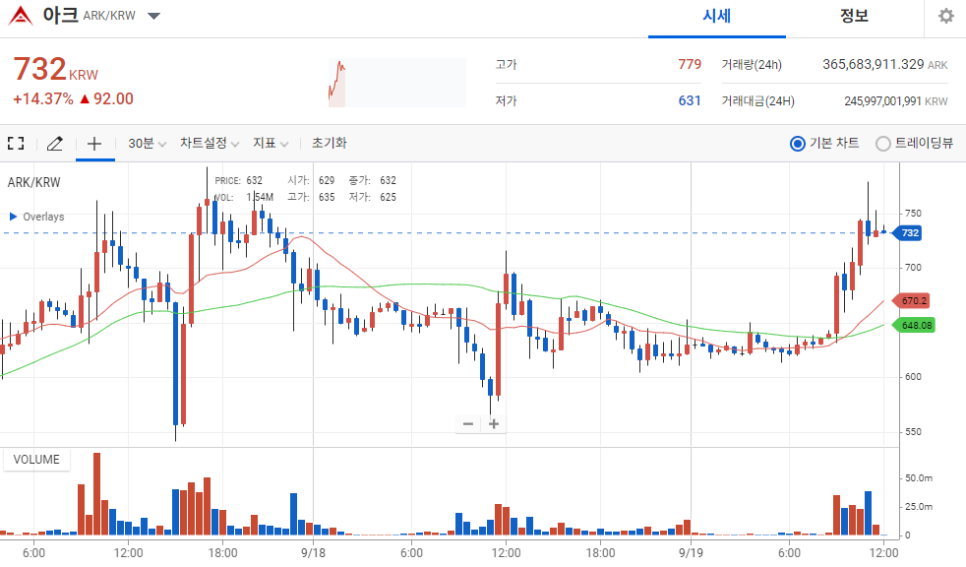966x567 pixels.
Task: Open the 차트설정 dropdown
Action: tap(209, 144)
